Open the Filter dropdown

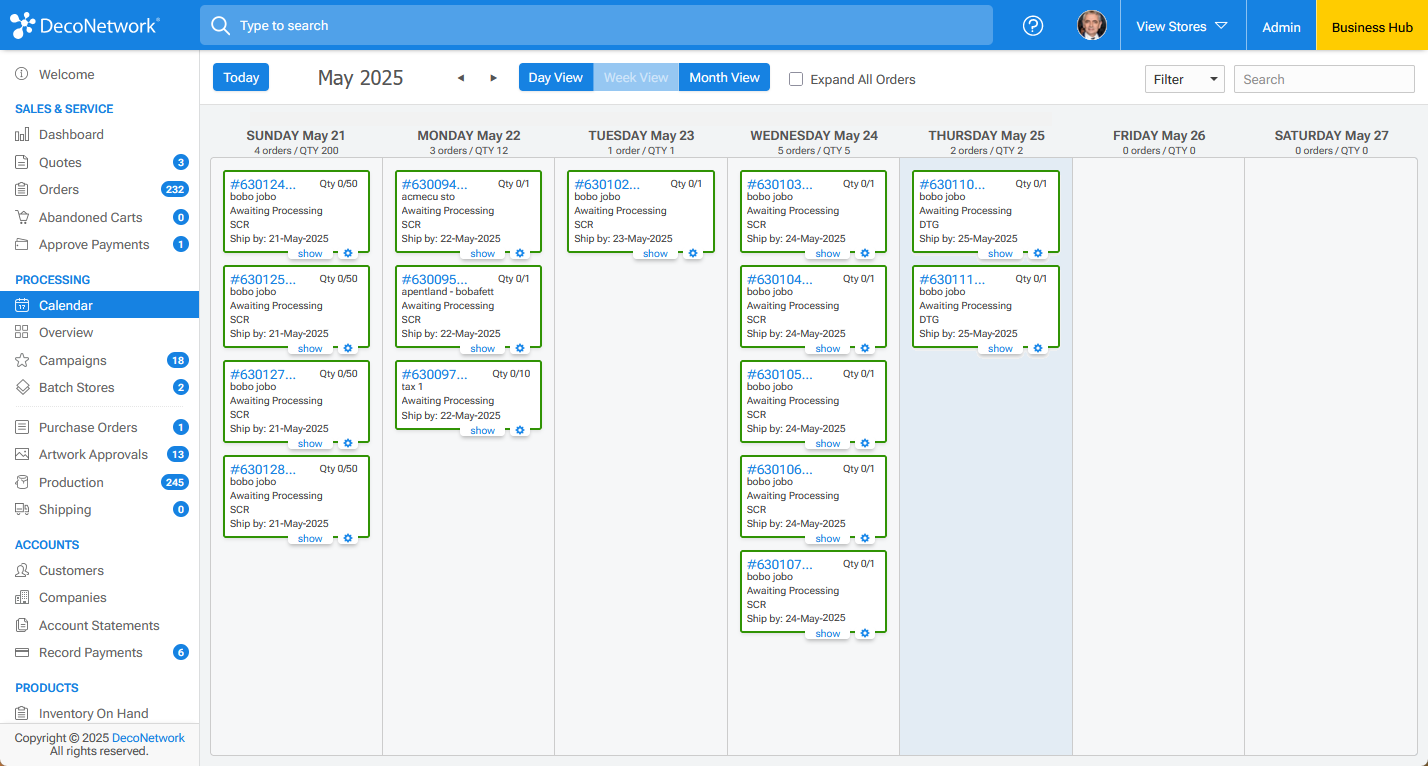(1184, 78)
